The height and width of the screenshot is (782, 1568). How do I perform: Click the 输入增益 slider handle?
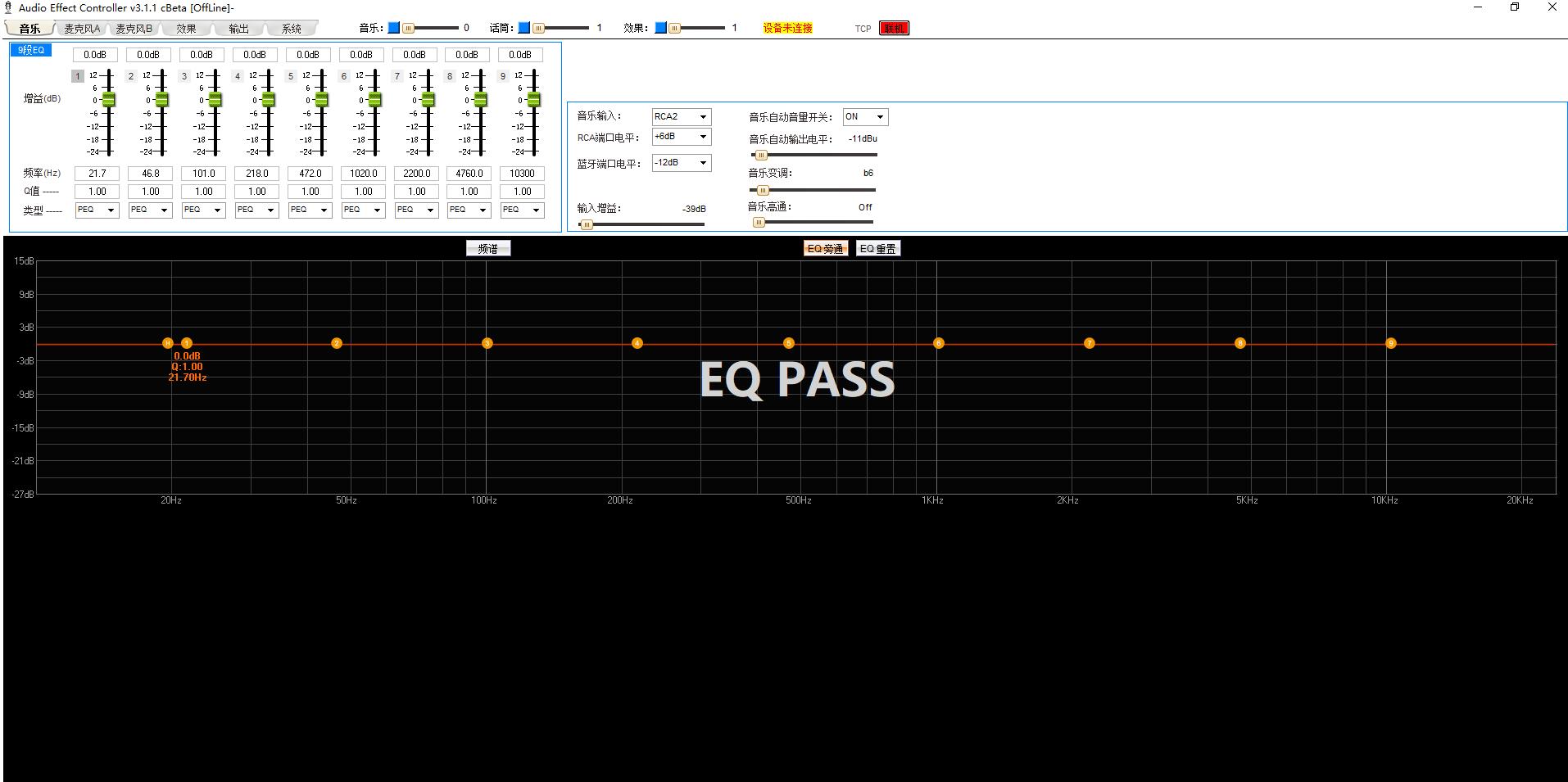coord(586,224)
